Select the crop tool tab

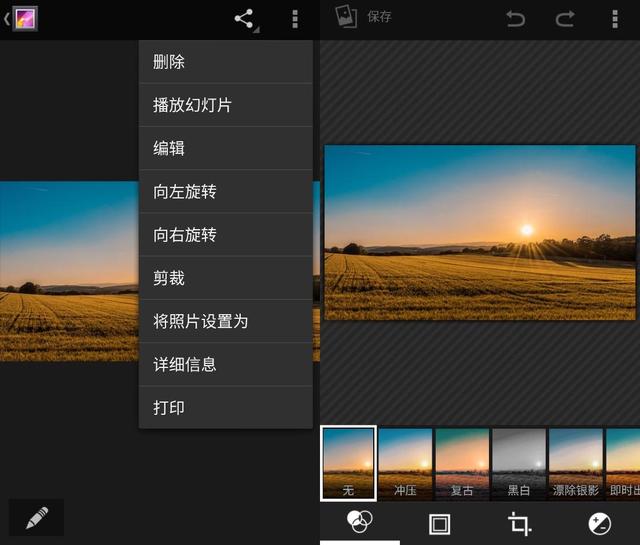pos(519,523)
